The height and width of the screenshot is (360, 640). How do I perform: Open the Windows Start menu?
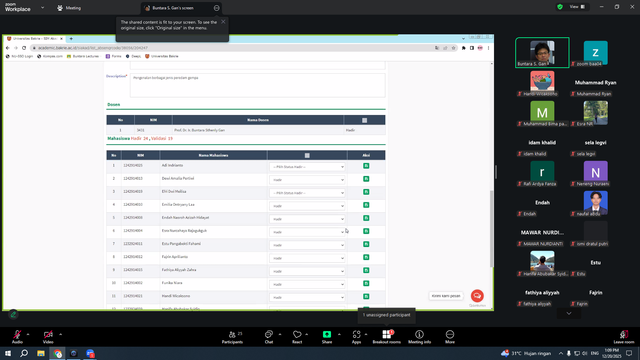(x=8, y=353)
